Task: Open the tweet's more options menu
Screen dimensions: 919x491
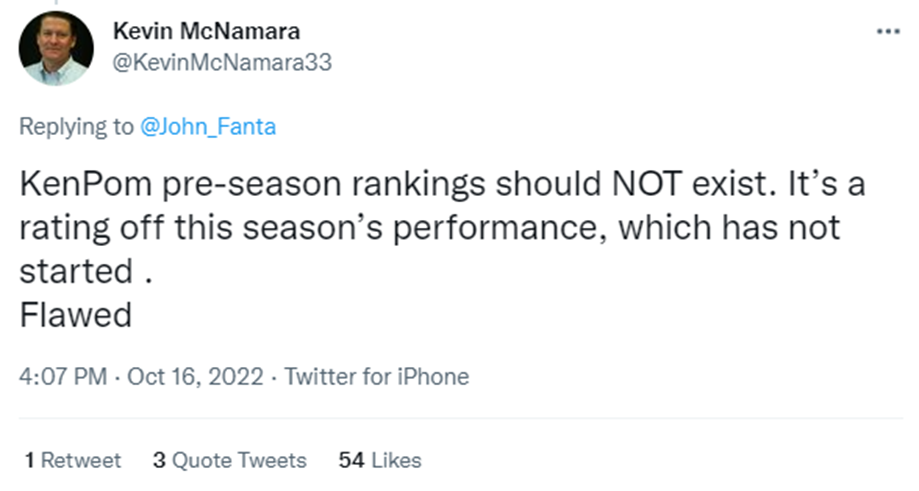Action: [887, 31]
